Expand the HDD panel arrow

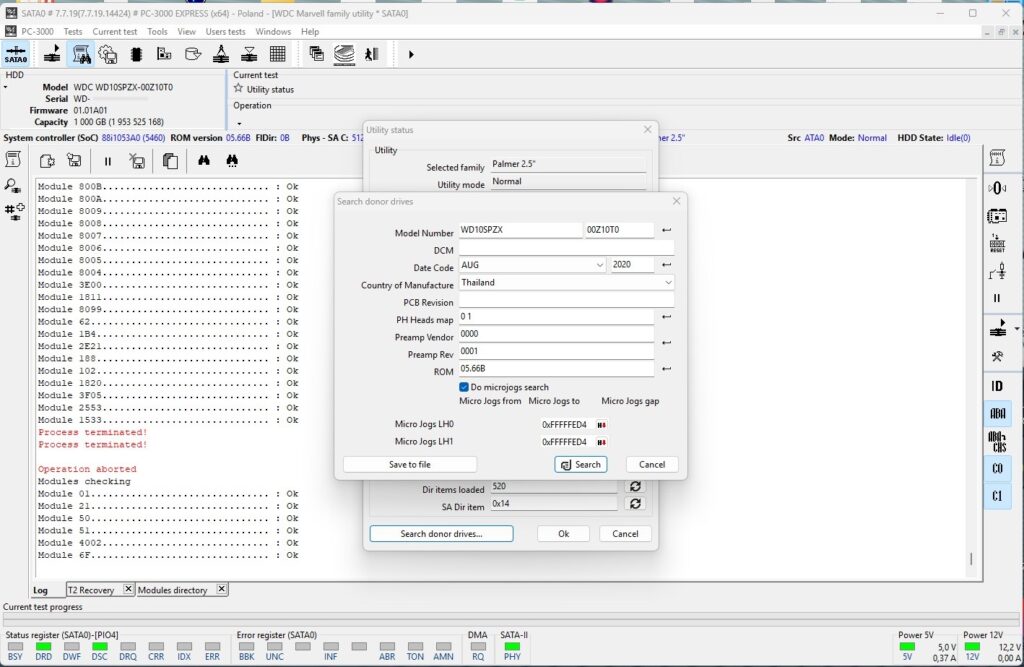click(x=5, y=88)
